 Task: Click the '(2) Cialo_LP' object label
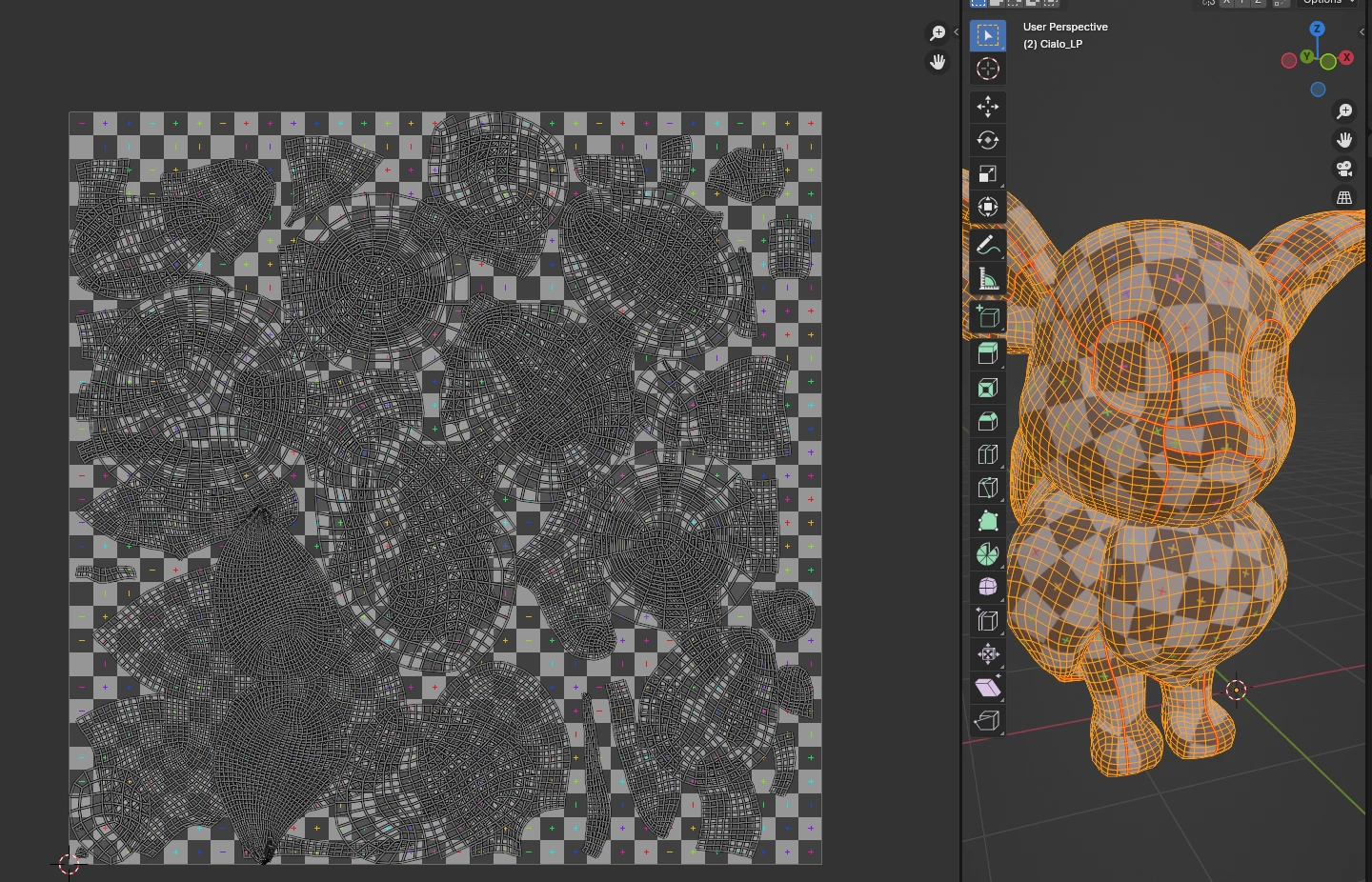(x=1053, y=44)
